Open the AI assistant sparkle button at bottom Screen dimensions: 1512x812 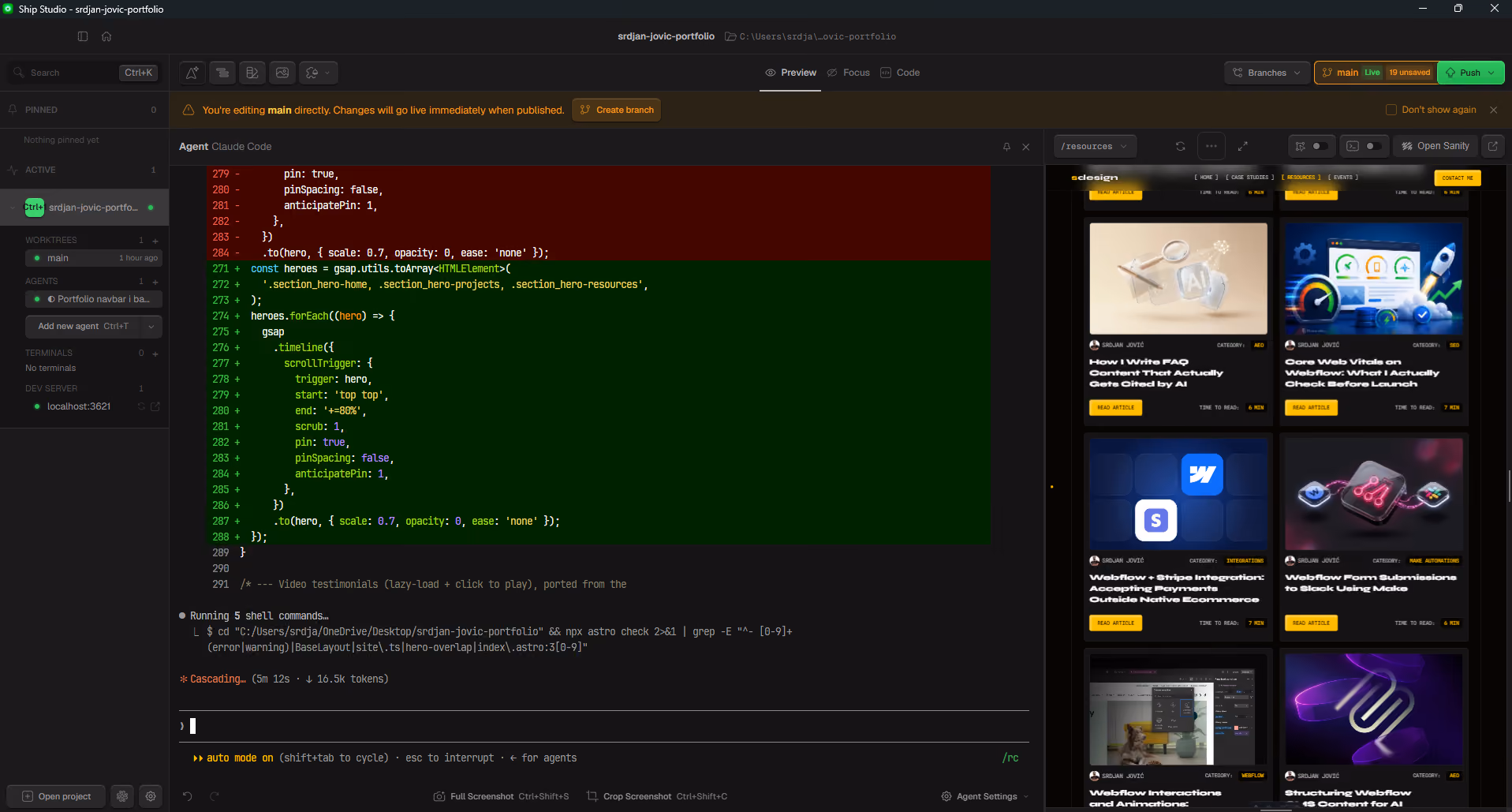pos(122,796)
